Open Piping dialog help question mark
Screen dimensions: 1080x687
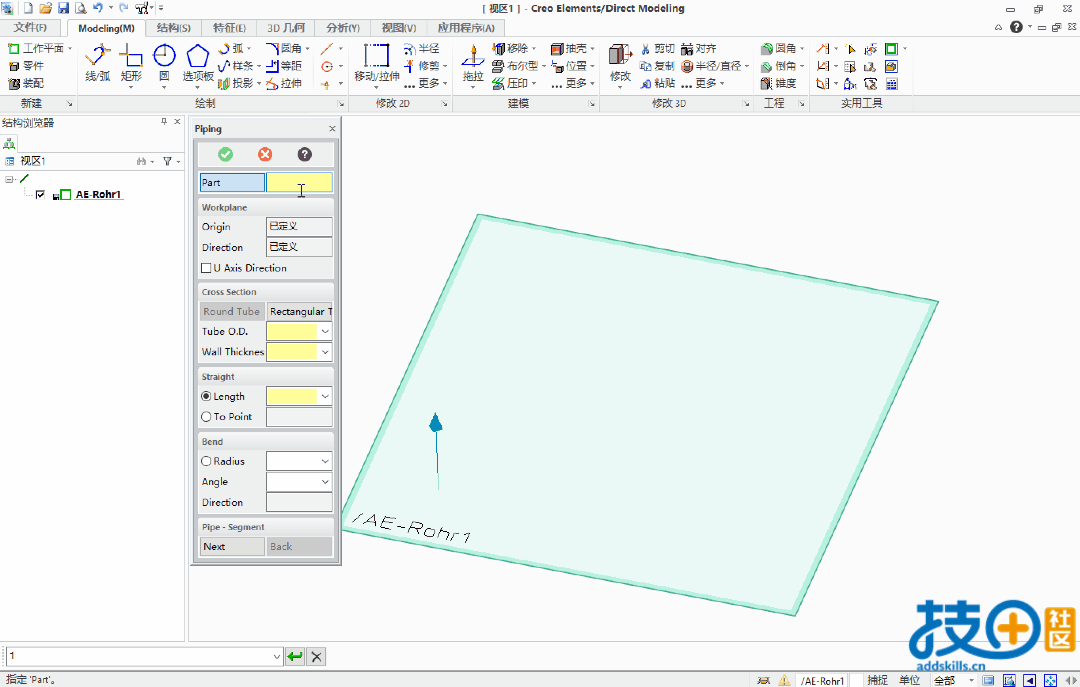click(304, 154)
